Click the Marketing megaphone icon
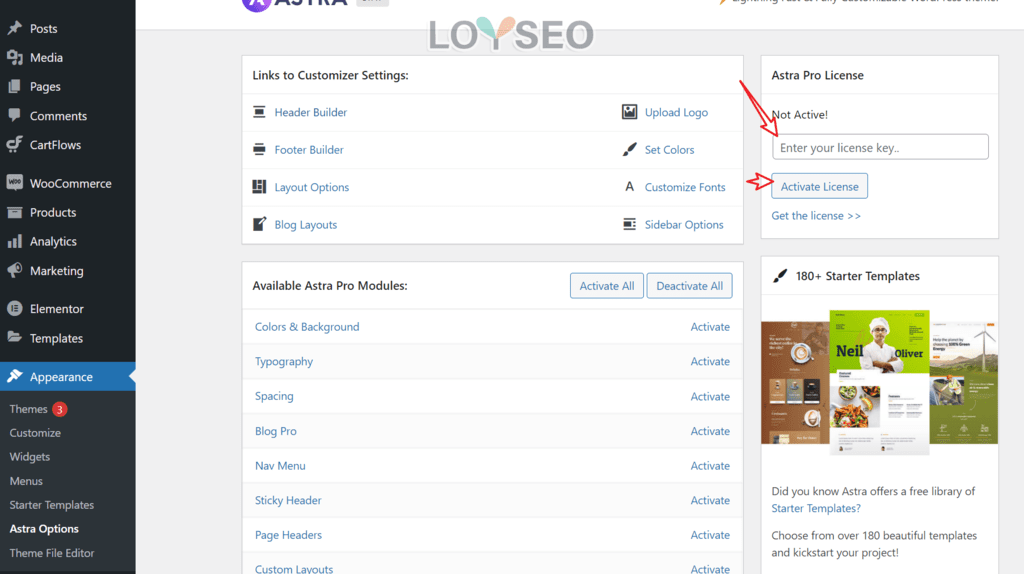This screenshot has width=1024, height=574. click(x=14, y=270)
